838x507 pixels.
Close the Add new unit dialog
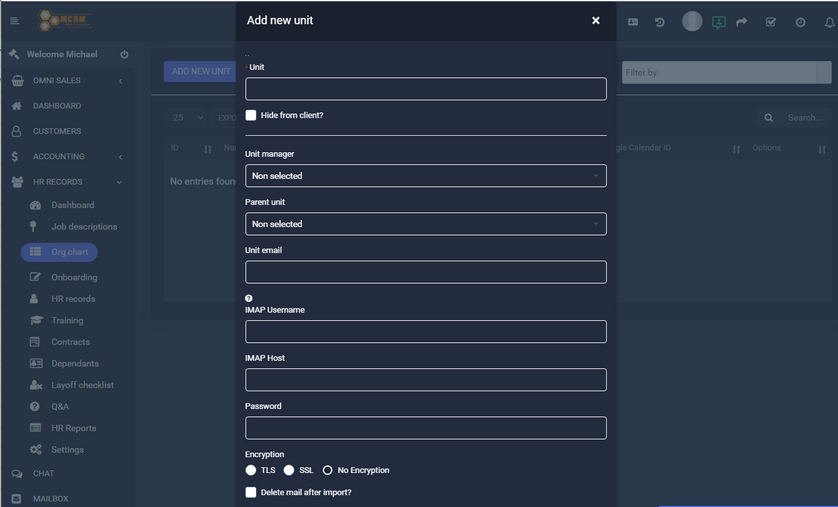(x=596, y=20)
